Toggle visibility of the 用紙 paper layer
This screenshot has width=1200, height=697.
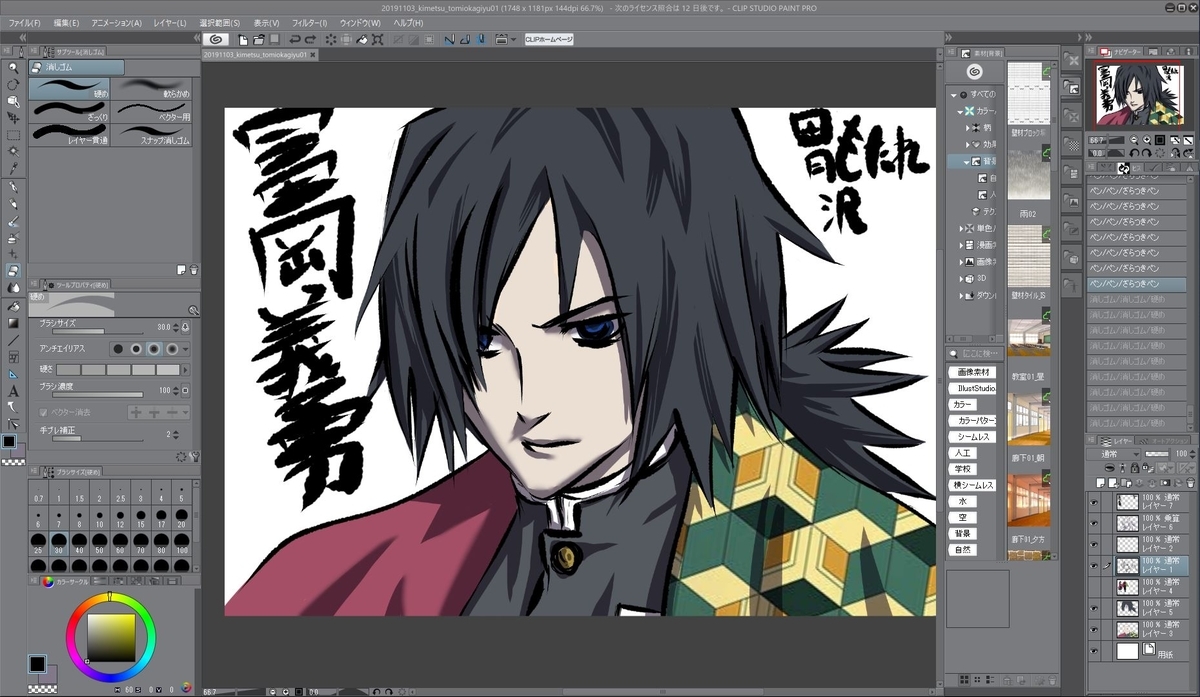pos(1095,651)
